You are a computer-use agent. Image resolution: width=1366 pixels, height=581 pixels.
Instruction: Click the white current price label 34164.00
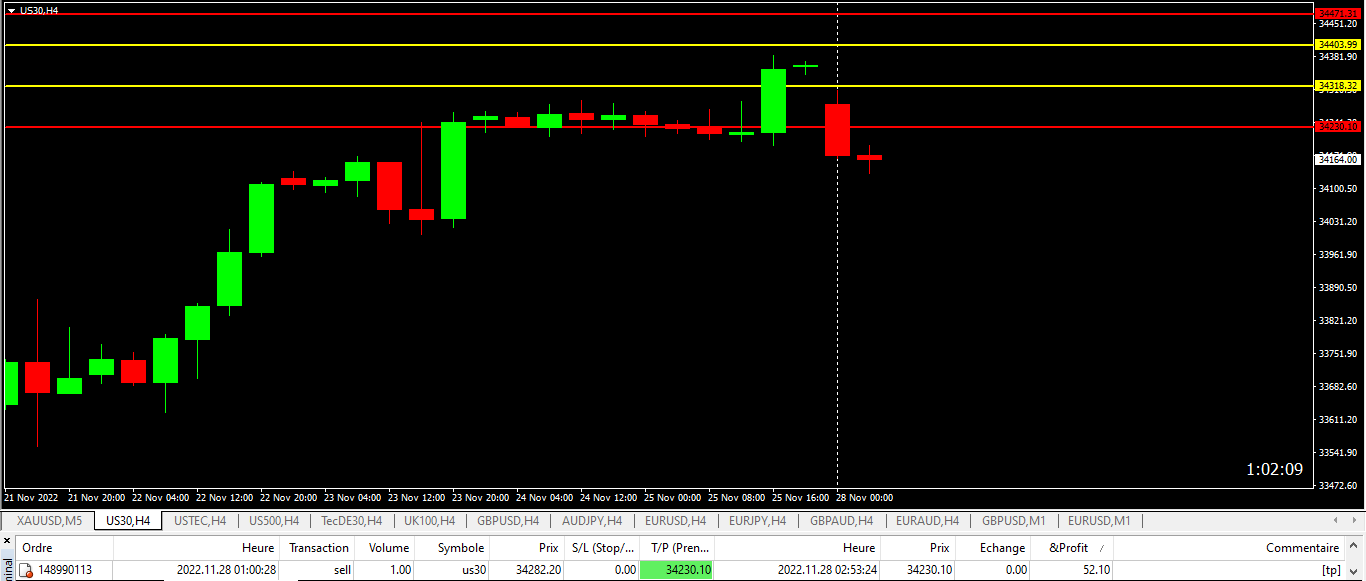coord(1338,159)
